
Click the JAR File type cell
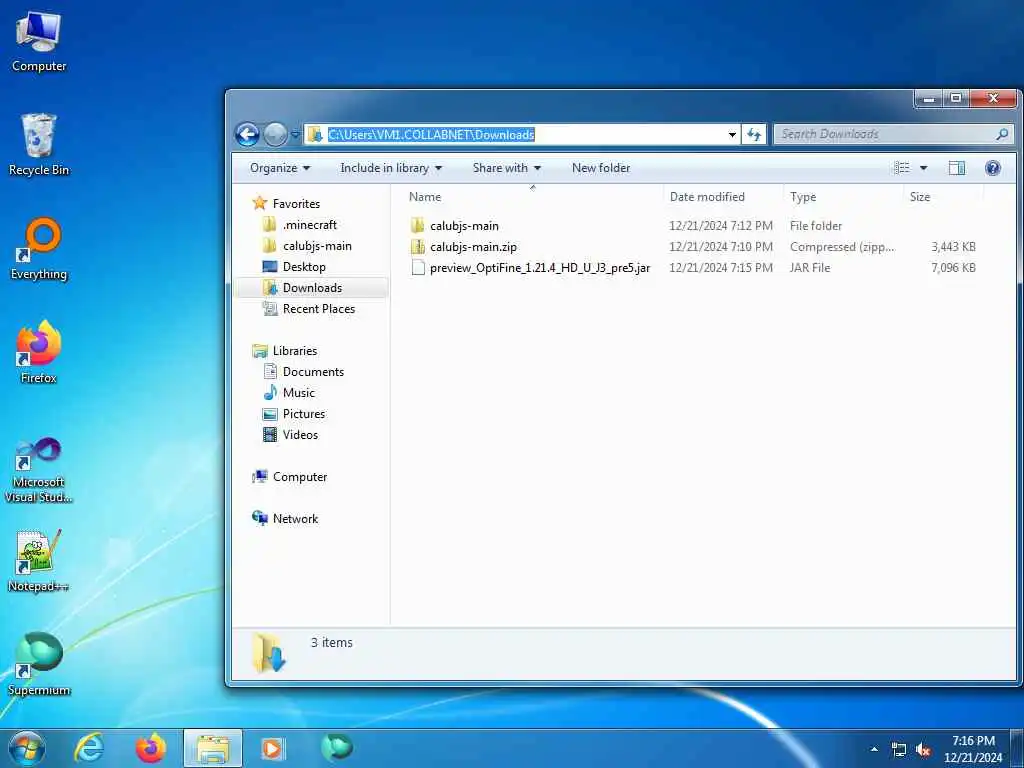coord(810,268)
